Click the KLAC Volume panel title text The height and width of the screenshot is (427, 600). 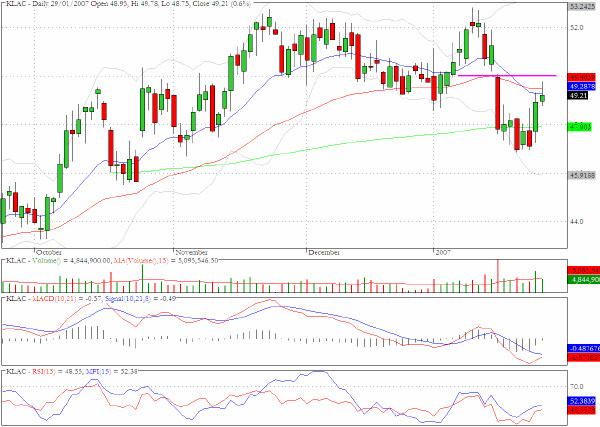click(x=112, y=261)
